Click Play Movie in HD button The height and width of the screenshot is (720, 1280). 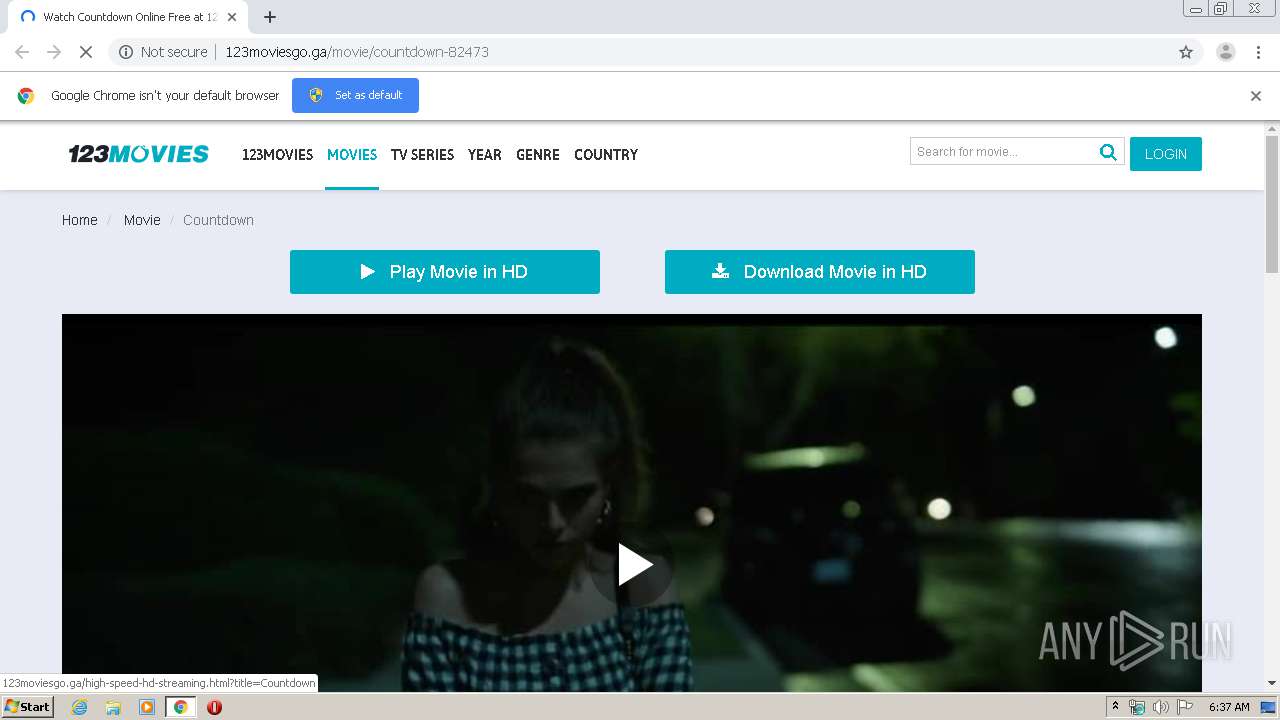pyautogui.click(x=445, y=272)
